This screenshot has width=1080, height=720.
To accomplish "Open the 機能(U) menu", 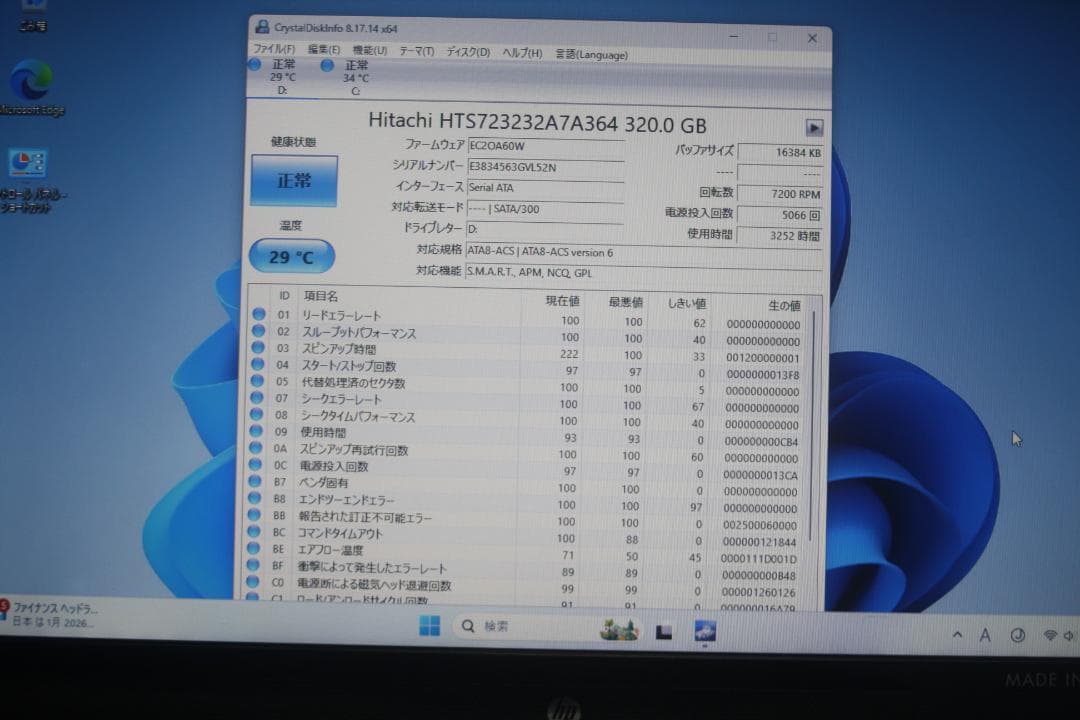I will 370,50.
